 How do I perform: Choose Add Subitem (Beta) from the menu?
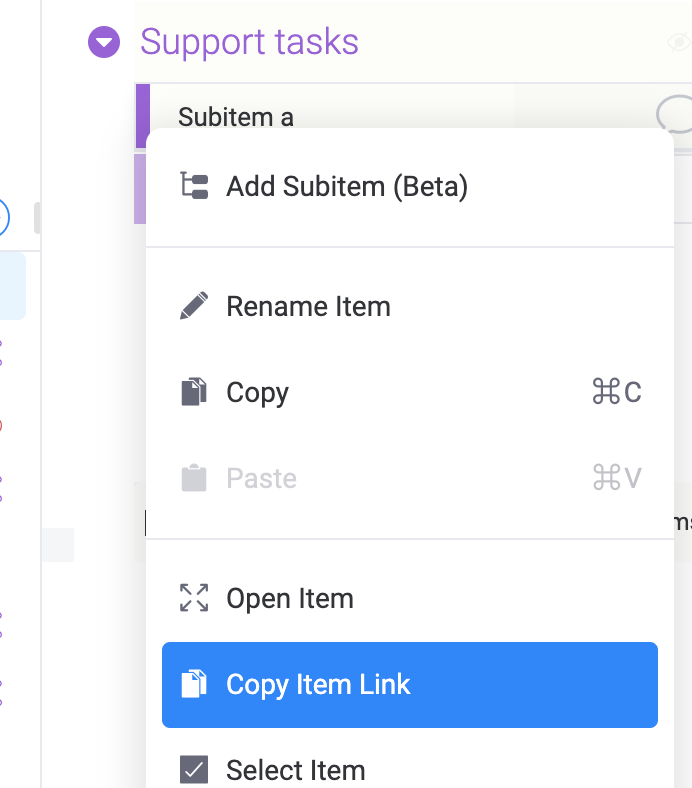tap(347, 186)
